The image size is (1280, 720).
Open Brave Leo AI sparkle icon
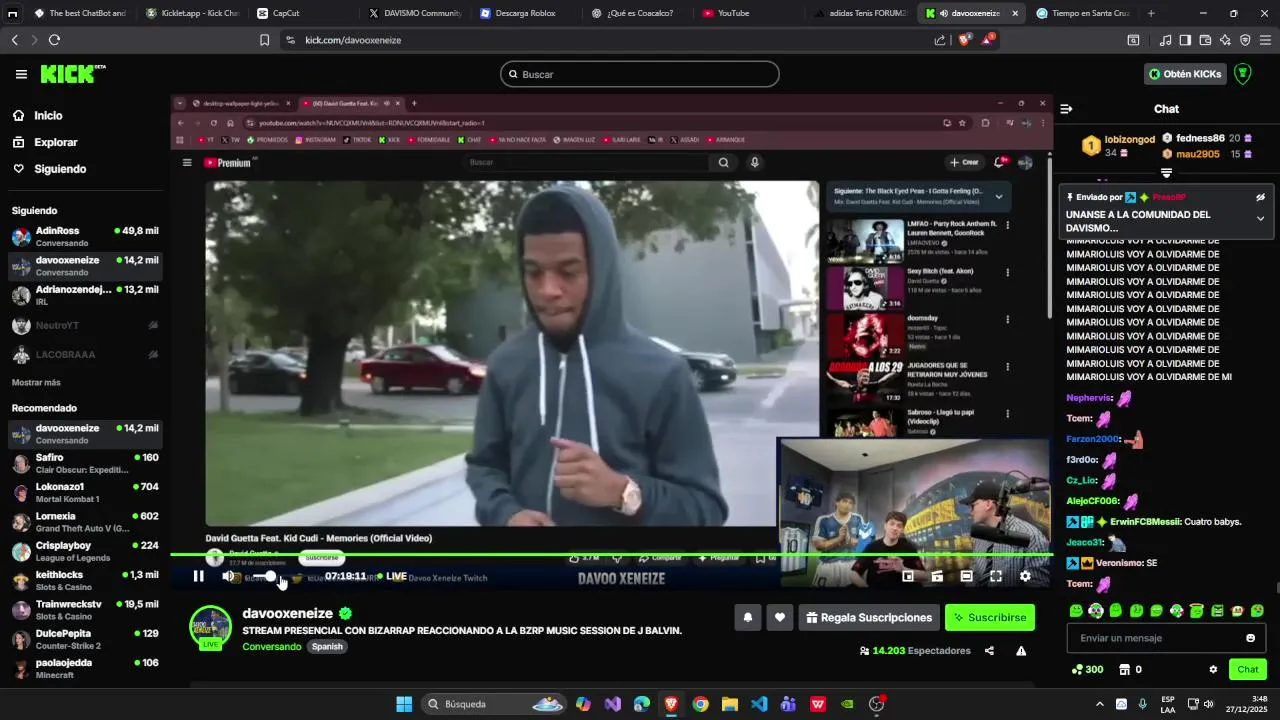[x=1225, y=40]
